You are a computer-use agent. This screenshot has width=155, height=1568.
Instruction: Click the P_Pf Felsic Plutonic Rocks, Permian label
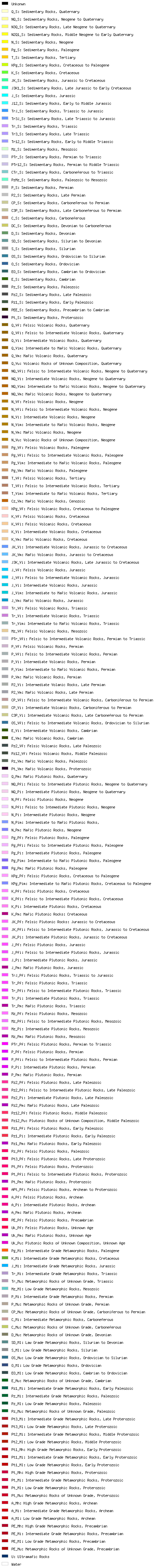[x=48, y=1052]
